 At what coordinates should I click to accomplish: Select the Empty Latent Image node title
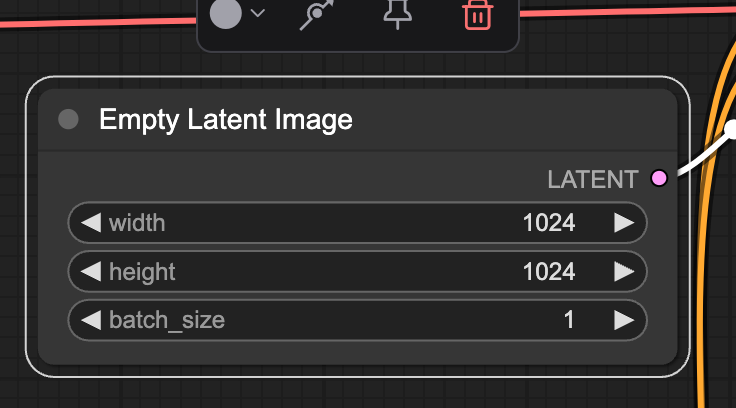(x=225, y=120)
